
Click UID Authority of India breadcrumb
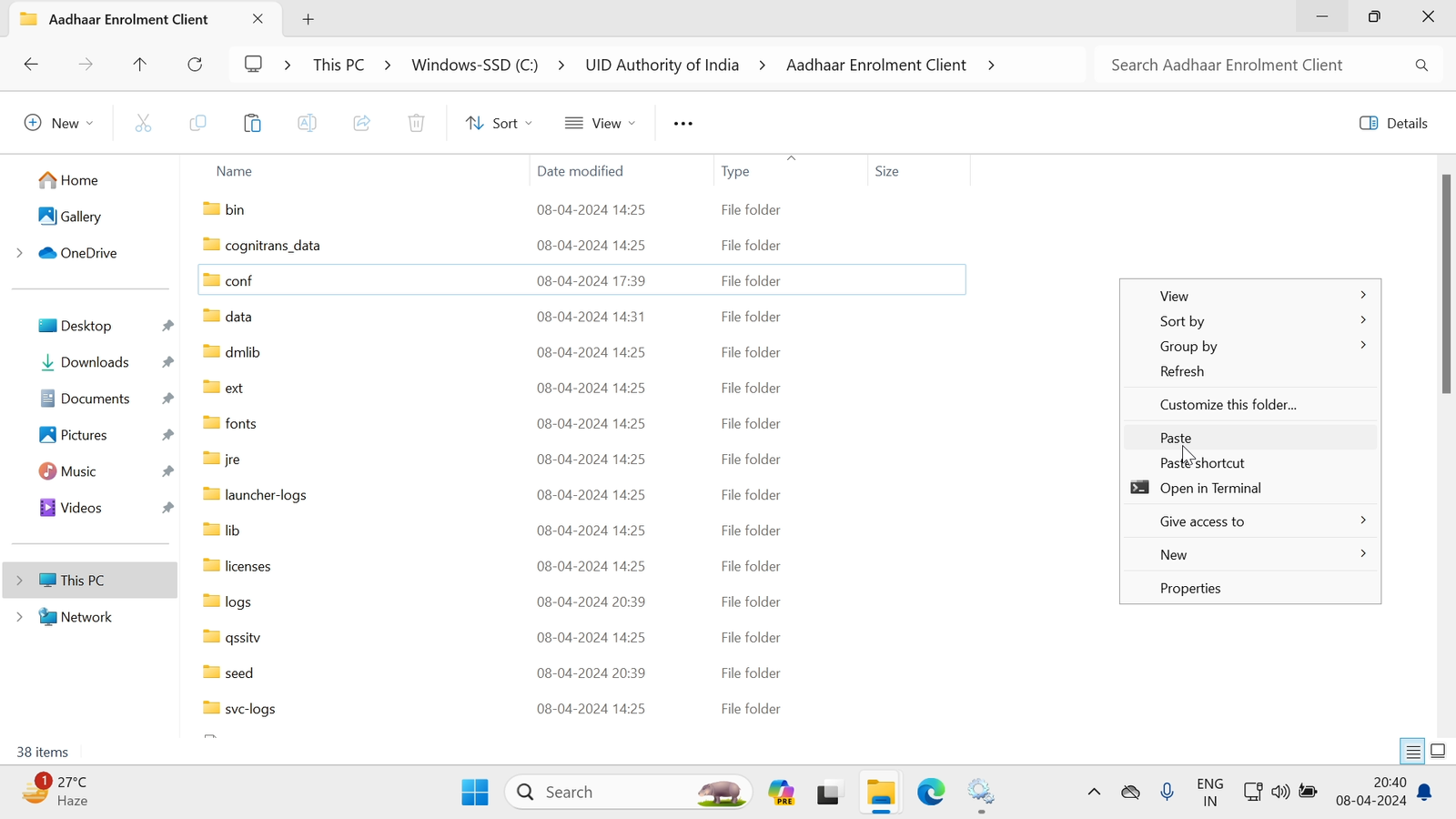point(662,65)
